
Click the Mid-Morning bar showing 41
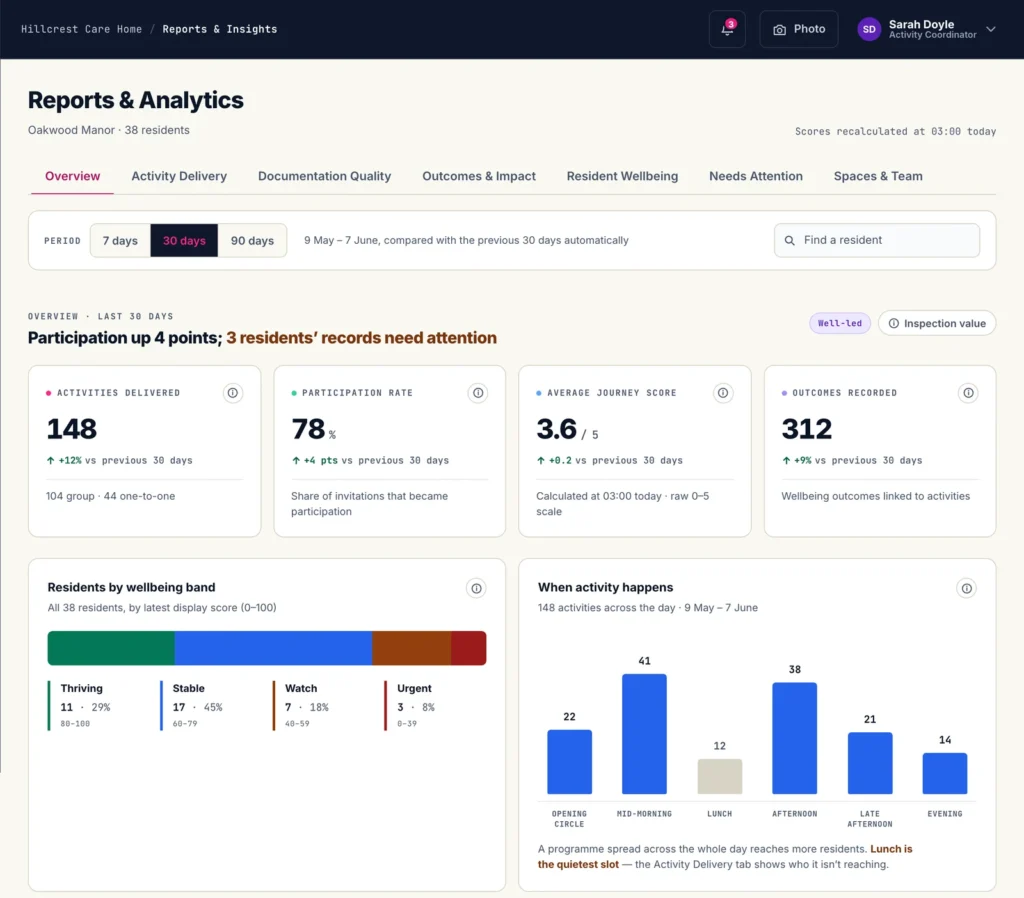pyautogui.click(x=645, y=734)
